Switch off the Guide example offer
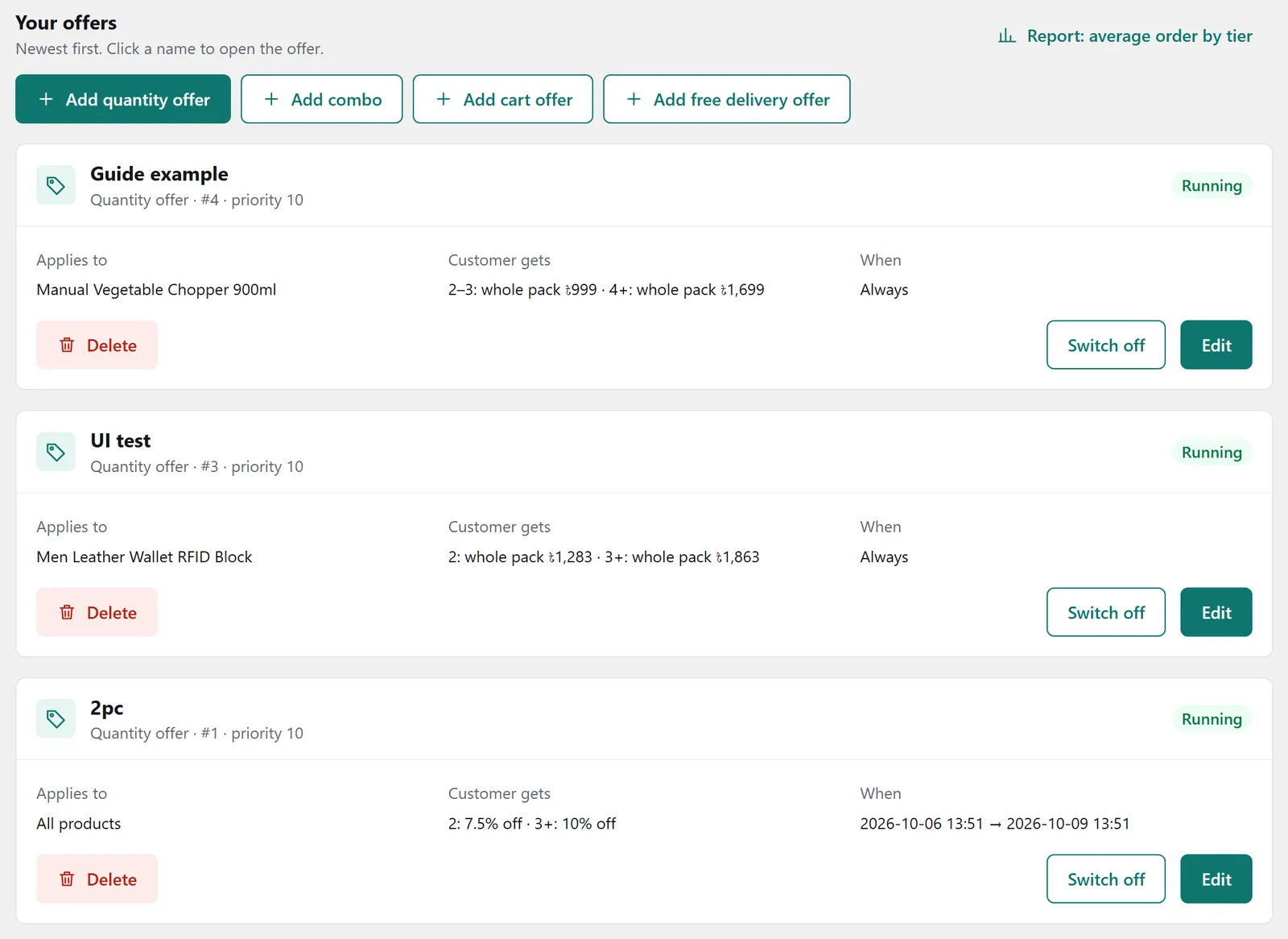The image size is (1288, 939). click(x=1106, y=345)
